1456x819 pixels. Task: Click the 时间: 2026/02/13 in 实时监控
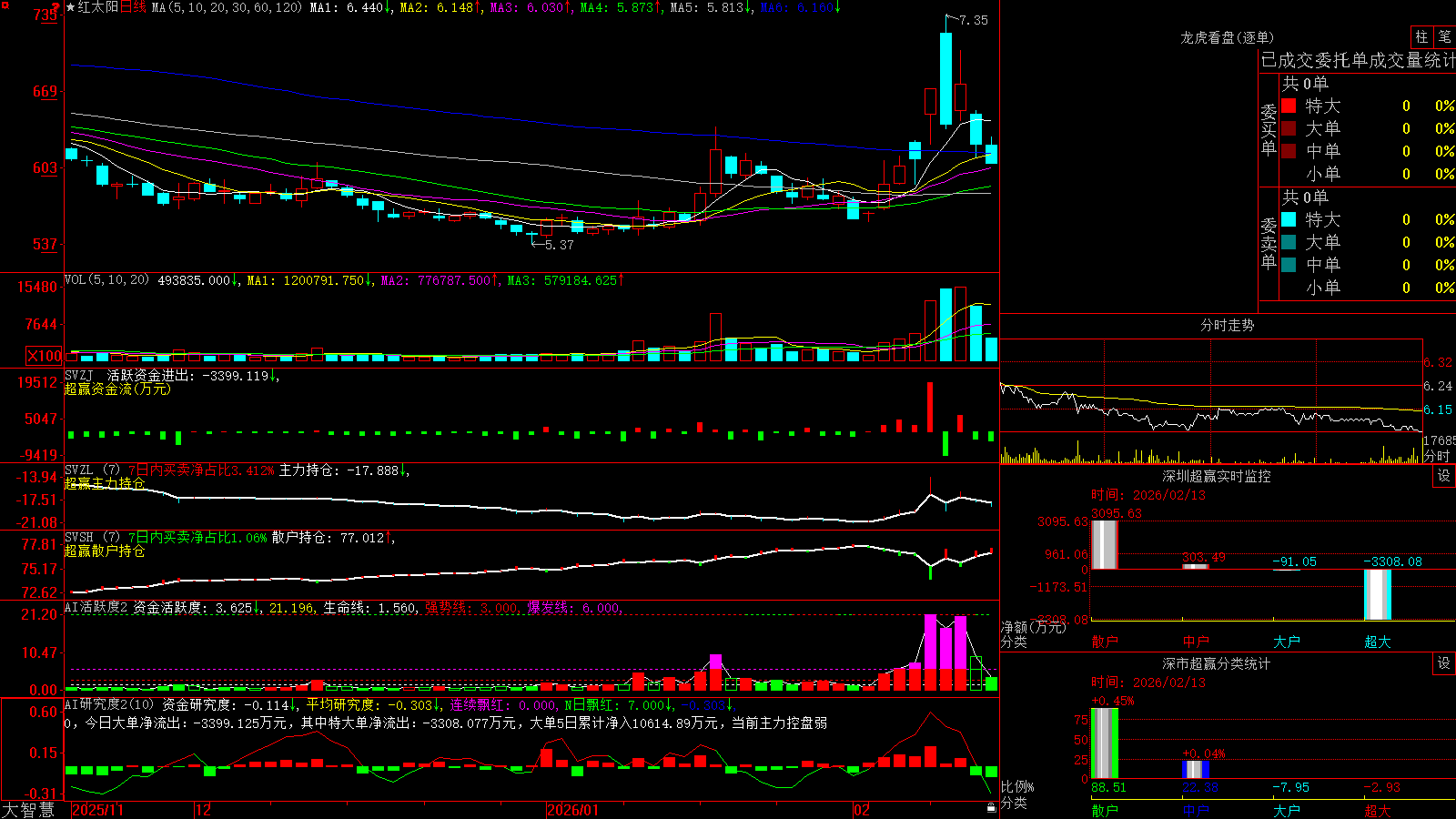coord(1148,495)
